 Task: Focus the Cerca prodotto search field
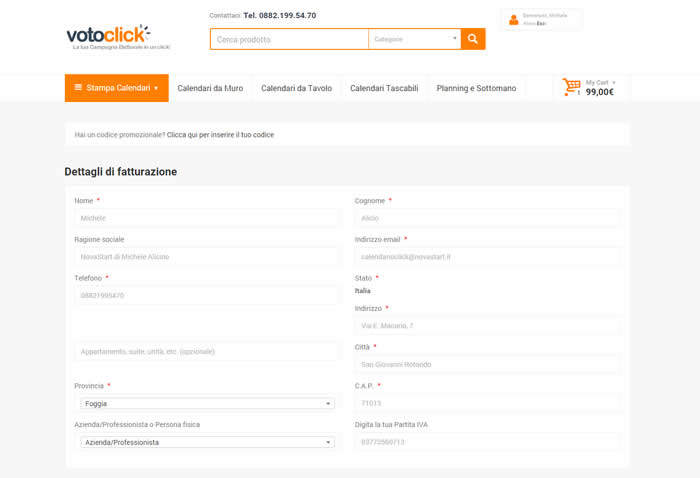pyautogui.click(x=289, y=39)
